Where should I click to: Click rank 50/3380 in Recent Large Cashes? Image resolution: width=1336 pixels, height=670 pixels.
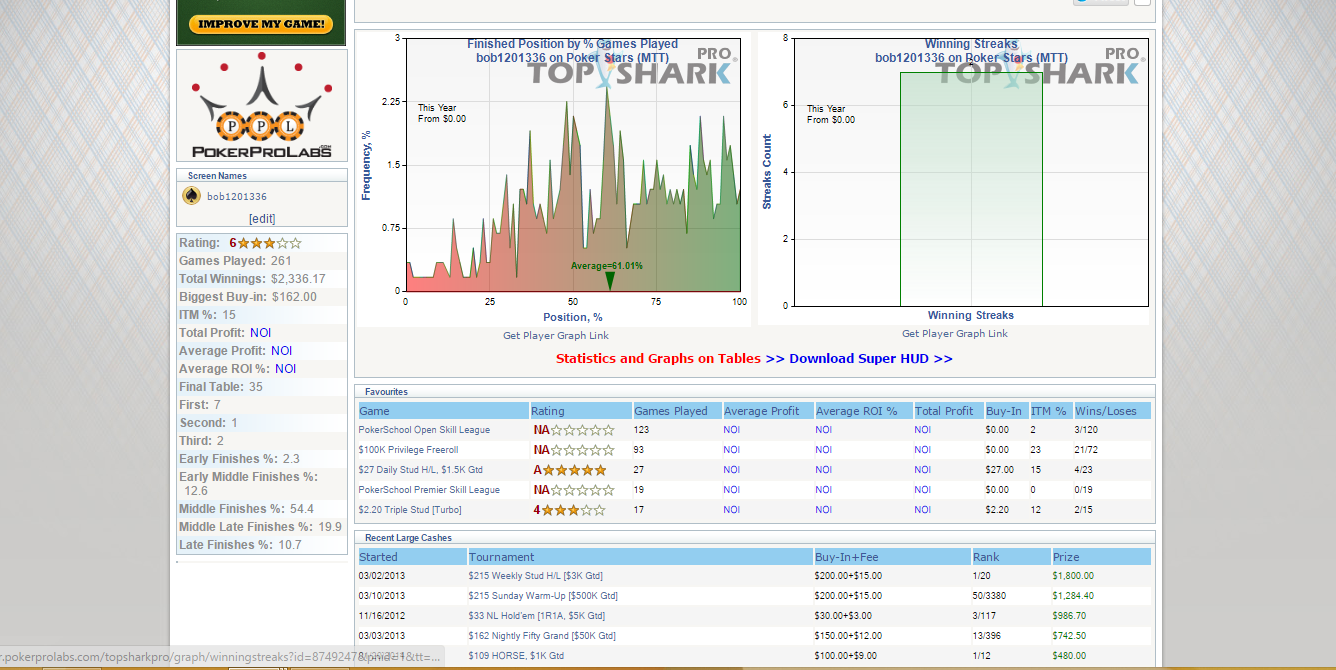[989, 596]
